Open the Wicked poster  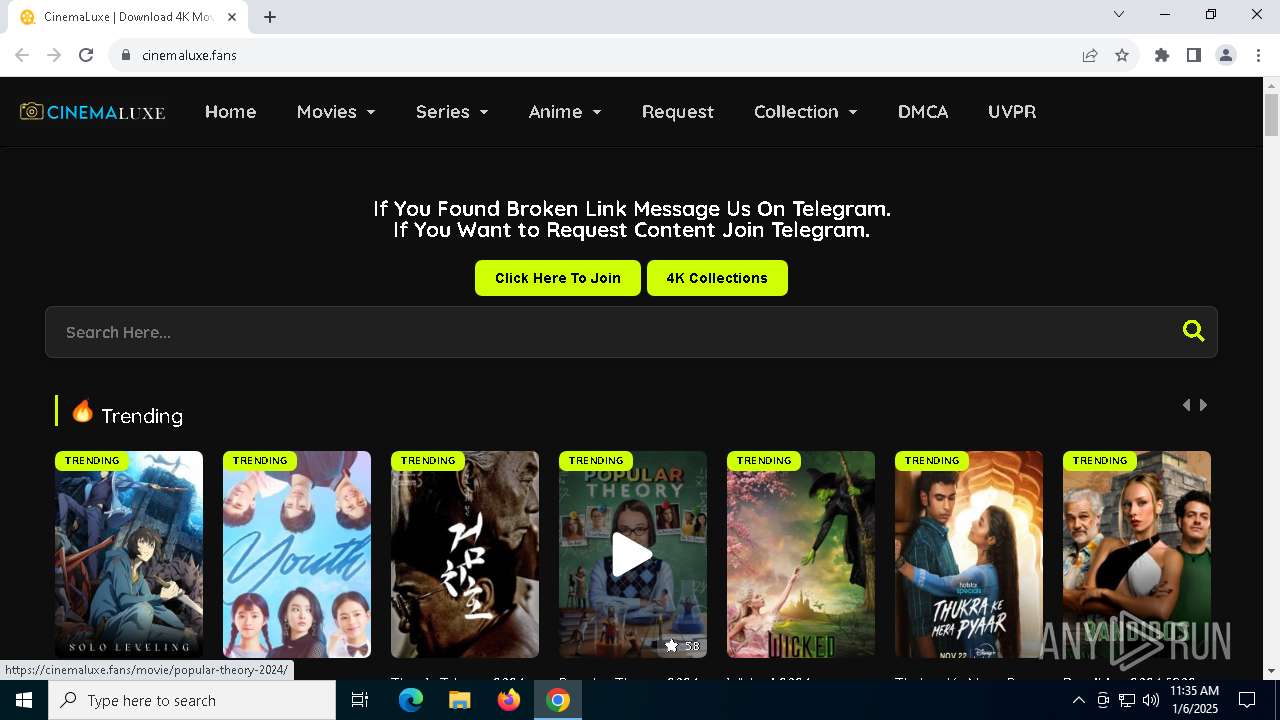(x=801, y=554)
